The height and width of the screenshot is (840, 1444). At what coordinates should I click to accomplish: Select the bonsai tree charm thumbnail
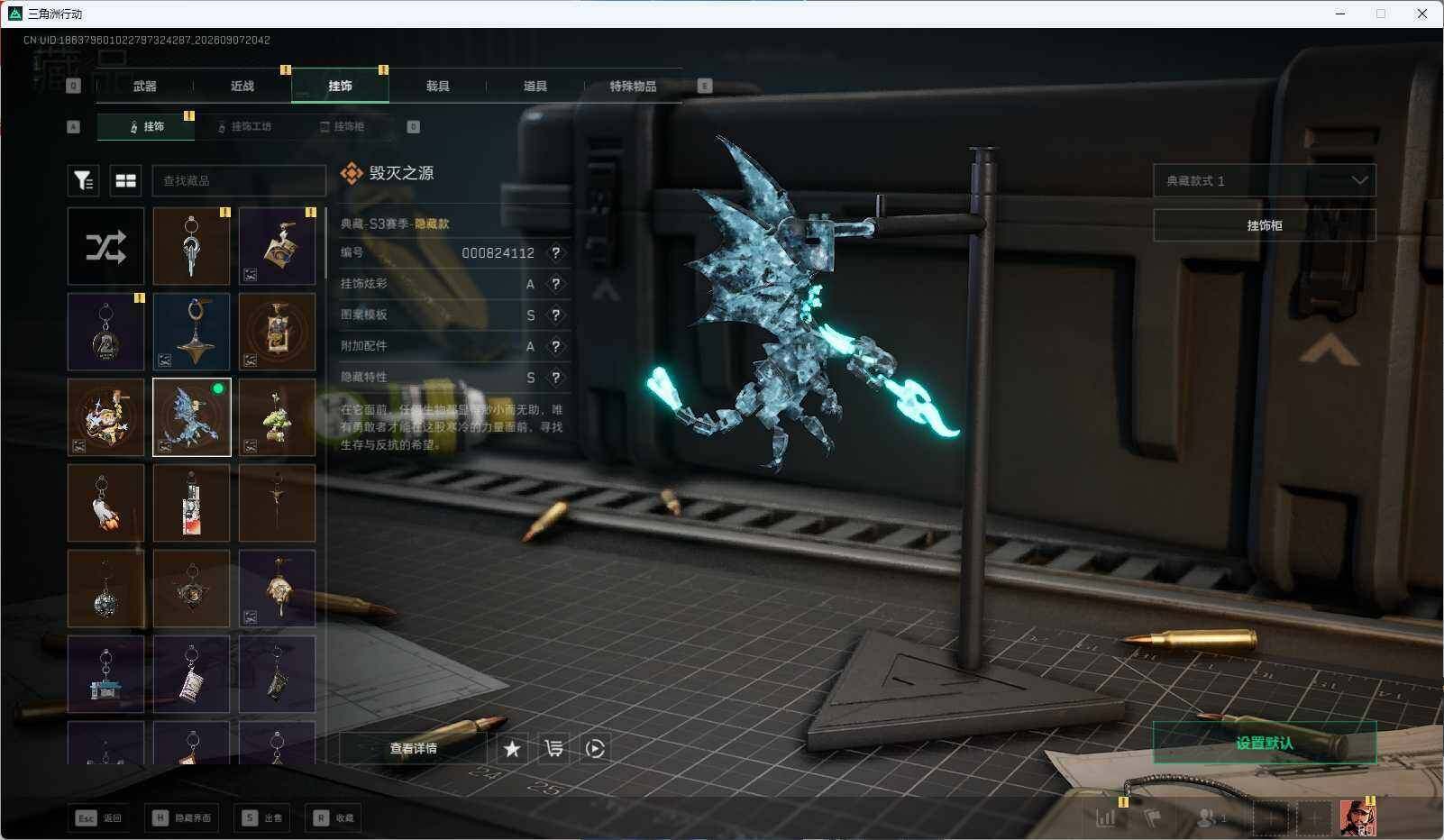(277, 417)
